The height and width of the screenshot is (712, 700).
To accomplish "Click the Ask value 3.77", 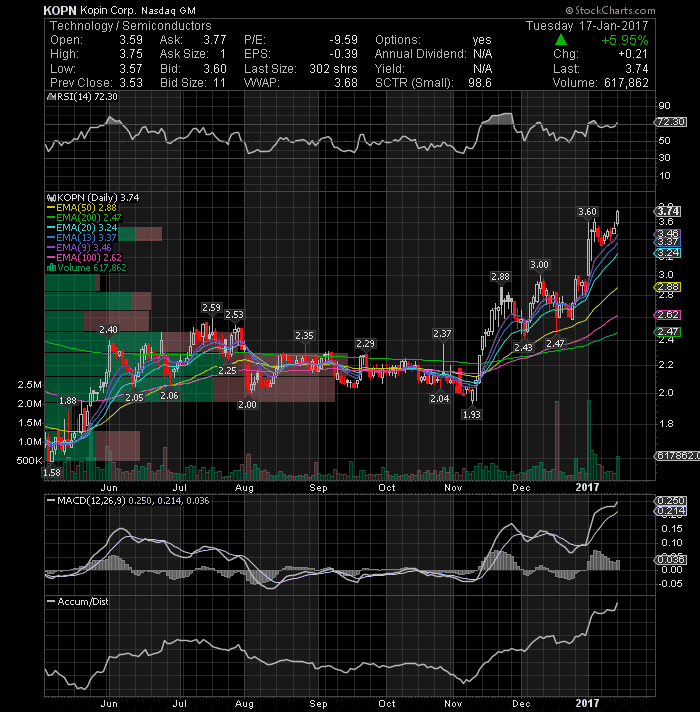I will click(214, 40).
